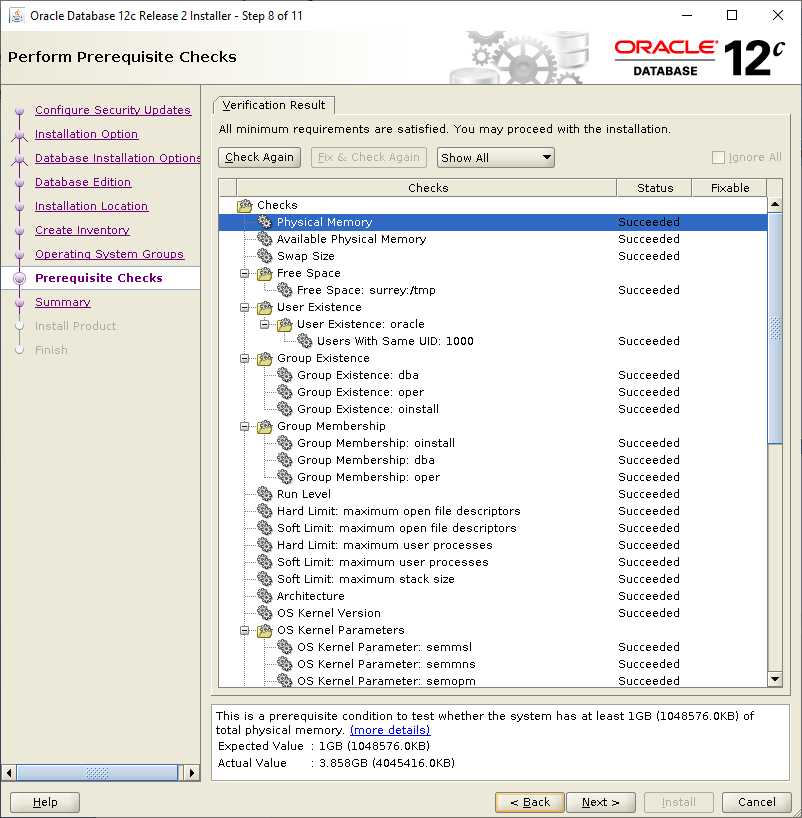Screen dimensions: 802x818
Task: Open the Operating System Groups step
Action: point(110,254)
